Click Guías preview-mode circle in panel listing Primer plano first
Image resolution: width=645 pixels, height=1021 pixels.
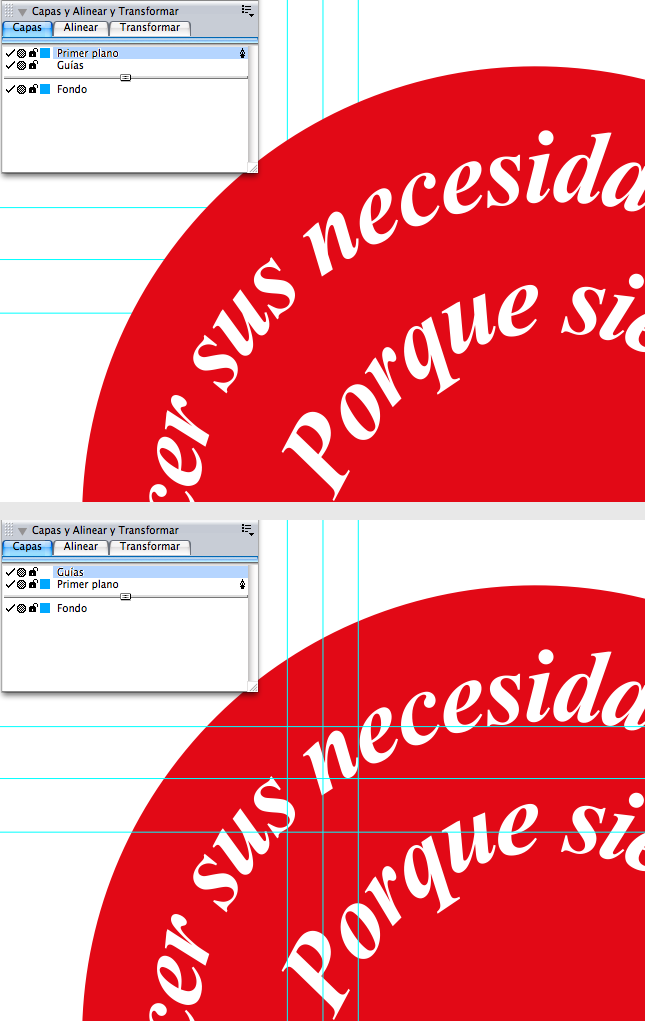tap(21, 65)
